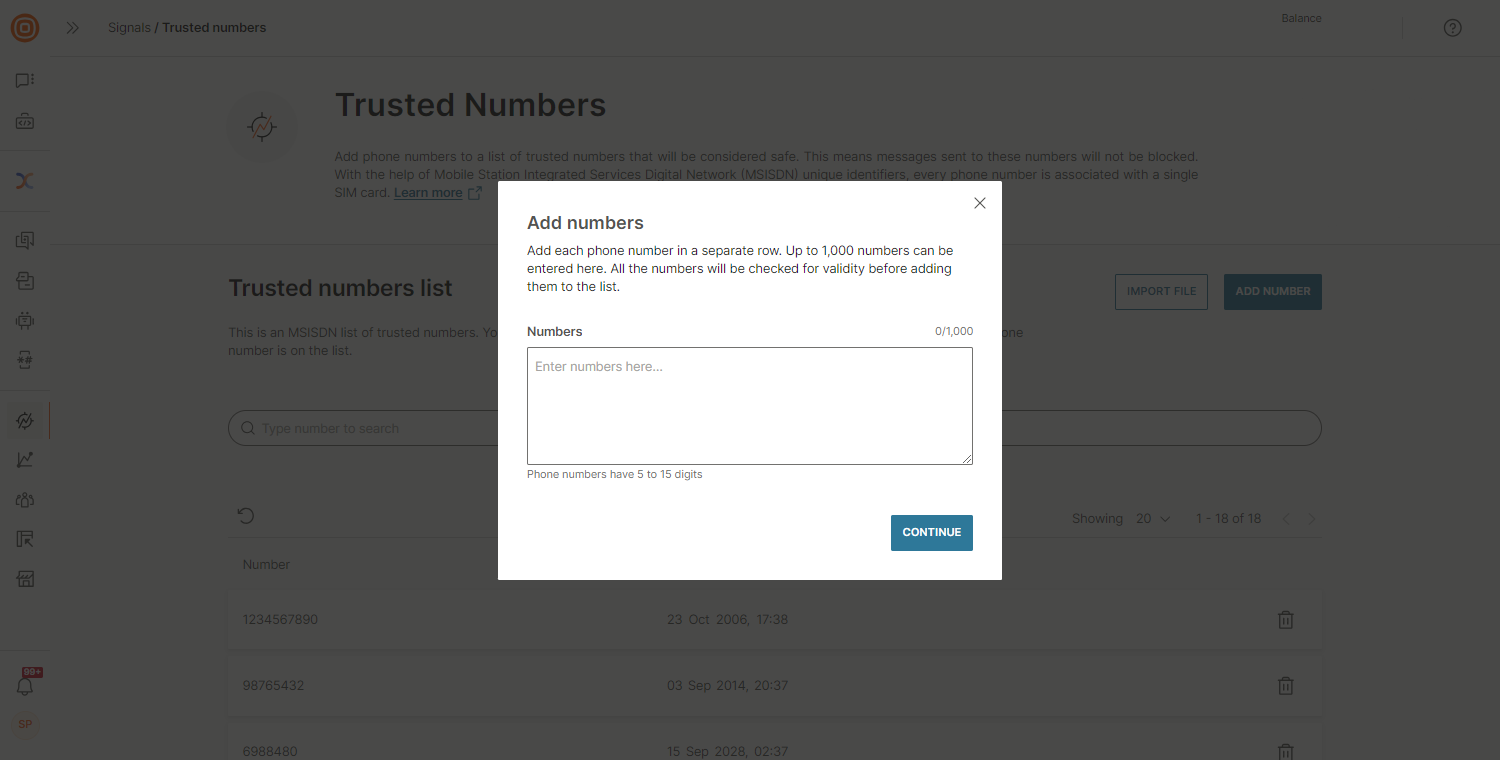Click the refresh list icon
Image resolution: width=1500 pixels, height=760 pixels.
click(246, 516)
